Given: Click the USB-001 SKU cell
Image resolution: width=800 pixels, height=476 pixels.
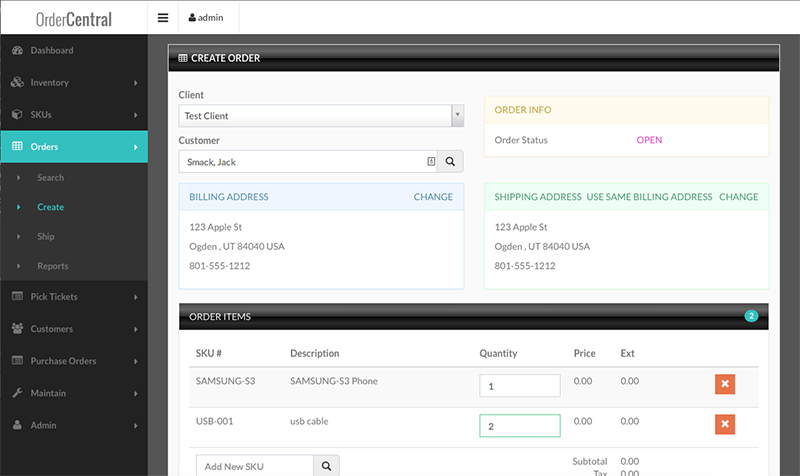Looking at the screenshot, I should 214,421.
